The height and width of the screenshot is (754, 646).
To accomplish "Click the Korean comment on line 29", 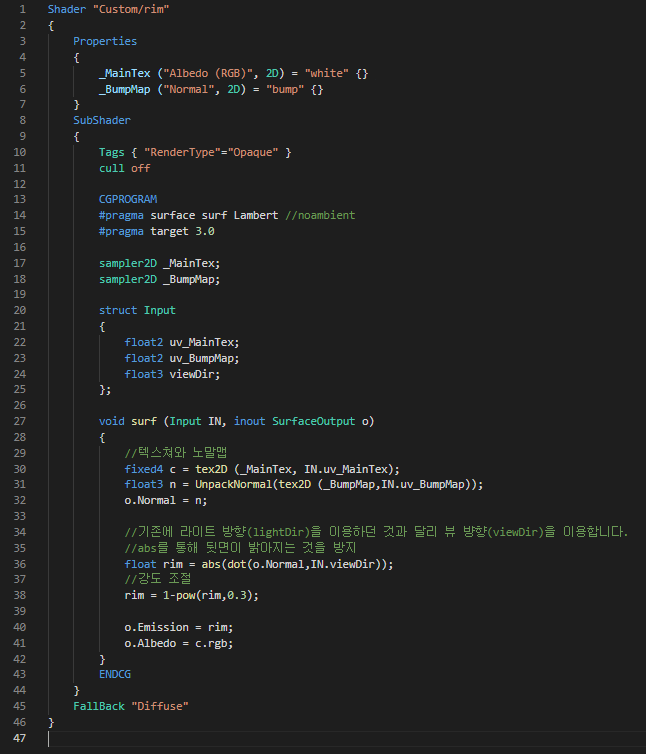I will click(x=176, y=452).
